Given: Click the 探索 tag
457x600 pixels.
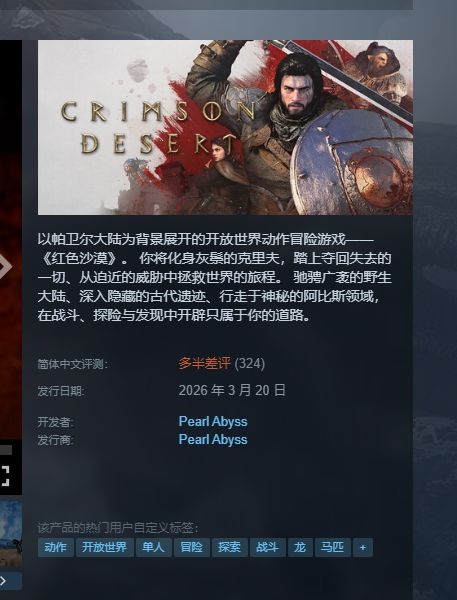Looking at the screenshot, I should tap(229, 548).
